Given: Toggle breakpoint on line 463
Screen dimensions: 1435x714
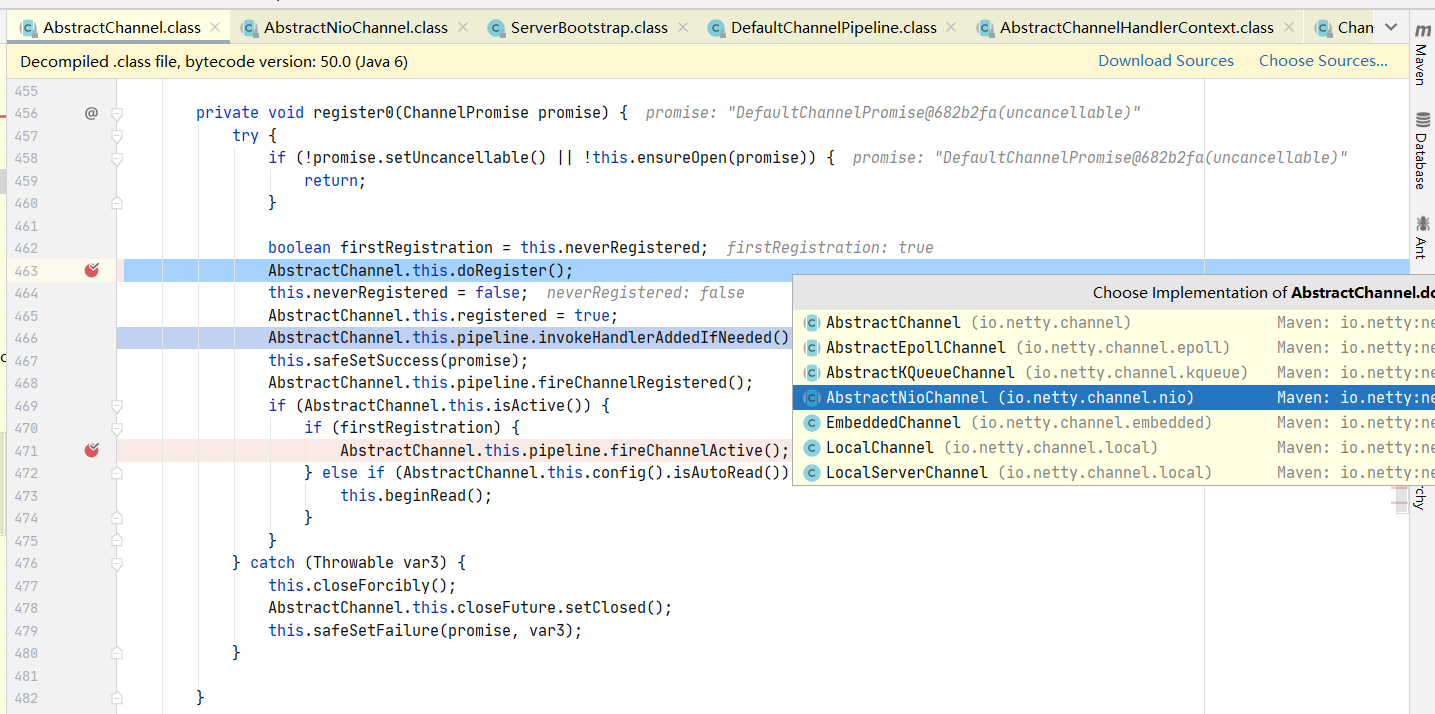Looking at the screenshot, I should [x=92, y=270].
